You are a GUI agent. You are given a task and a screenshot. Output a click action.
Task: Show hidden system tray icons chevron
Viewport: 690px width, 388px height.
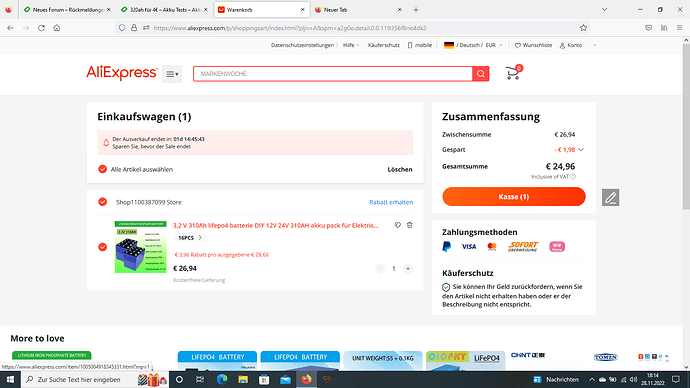pos(592,379)
